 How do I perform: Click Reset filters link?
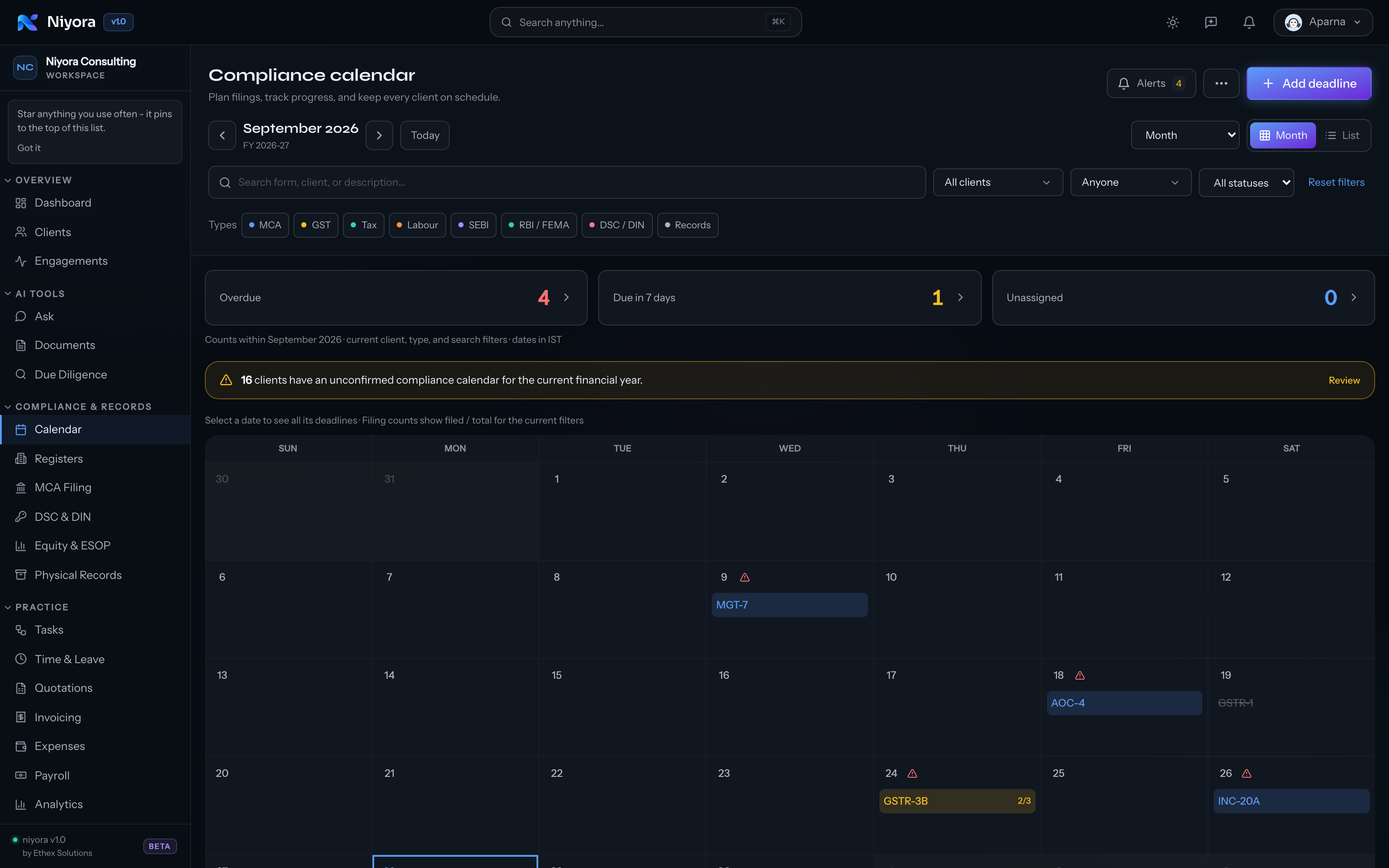point(1336,182)
